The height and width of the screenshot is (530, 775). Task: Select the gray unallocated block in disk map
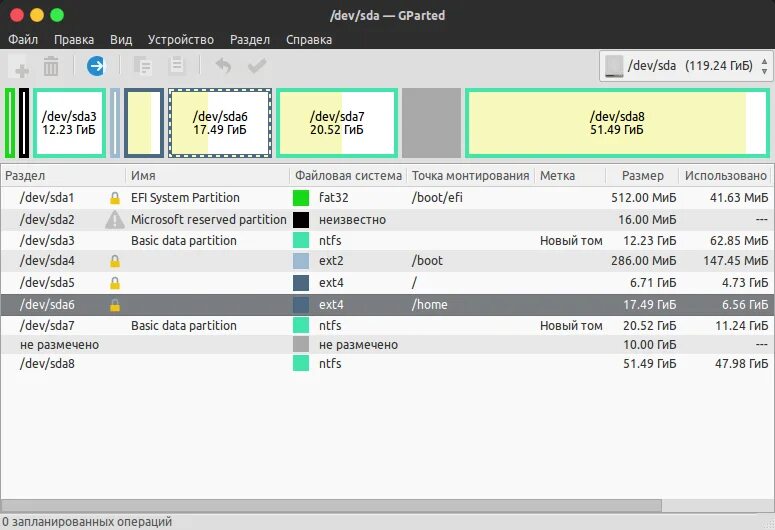pyautogui.click(x=431, y=123)
